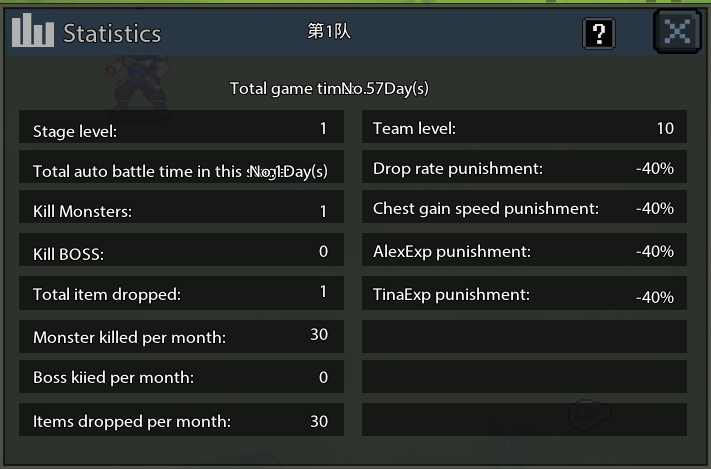711x469 pixels.
Task: Click the first empty row below TinaExp punishment
Action: point(524,336)
